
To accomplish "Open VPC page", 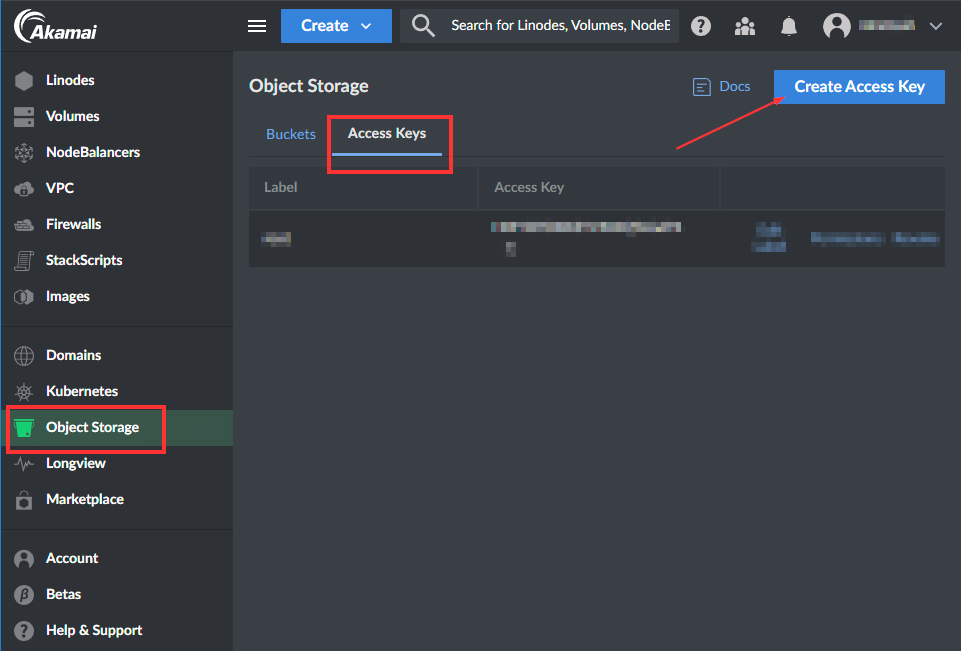I will (59, 188).
